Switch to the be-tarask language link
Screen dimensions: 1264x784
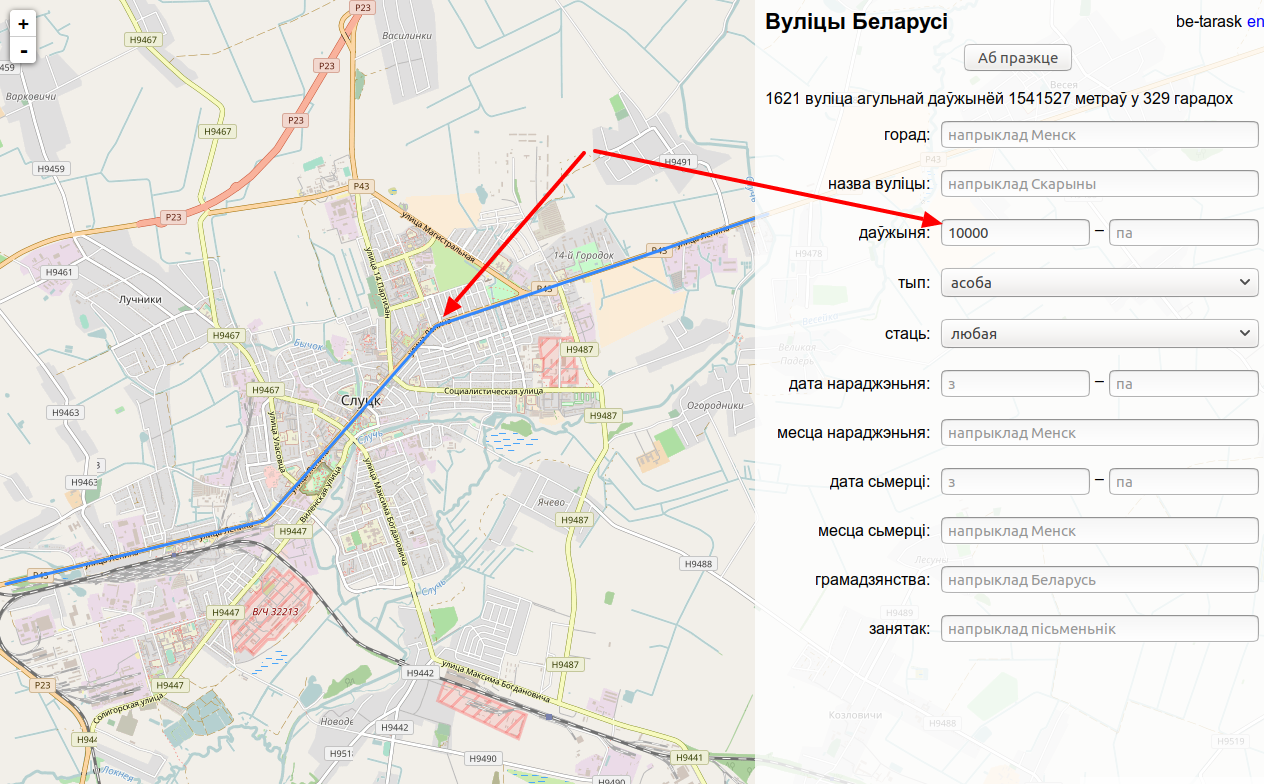click(1208, 21)
